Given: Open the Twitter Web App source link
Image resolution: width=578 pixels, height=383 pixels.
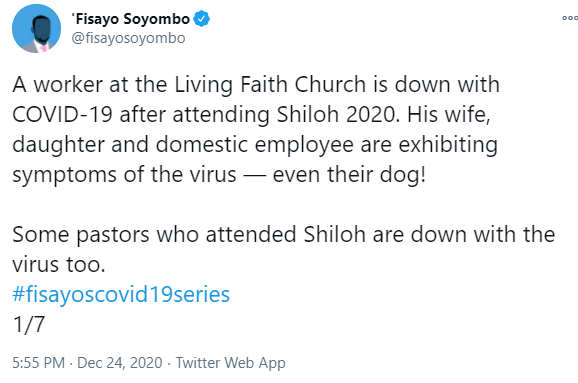Looking at the screenshot, I should coord(230,363).
